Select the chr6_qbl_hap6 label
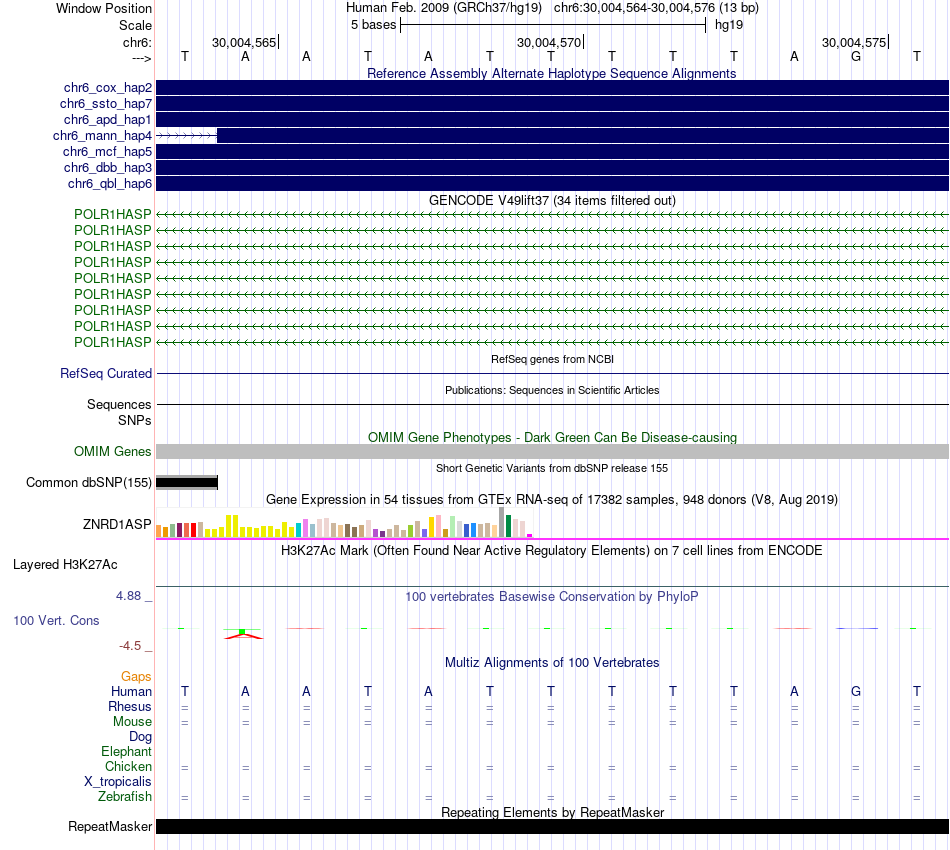This screenshot has width=950, height=850. pyautogui.click(x=110, y=184)
